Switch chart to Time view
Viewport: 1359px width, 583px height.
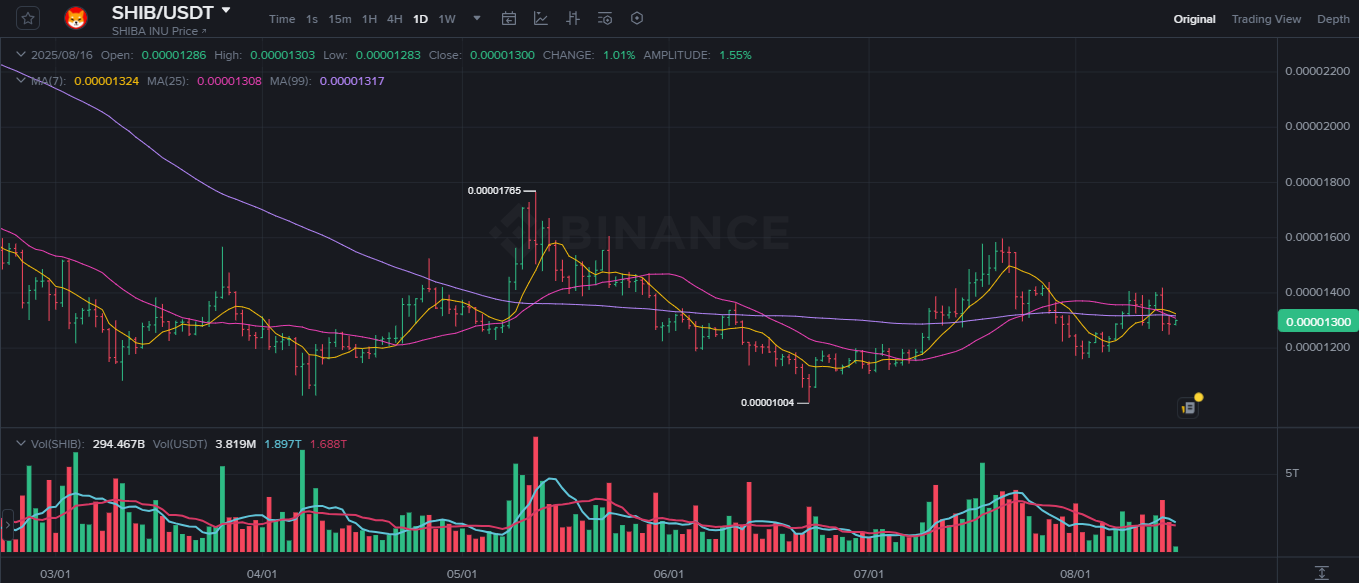282,19
